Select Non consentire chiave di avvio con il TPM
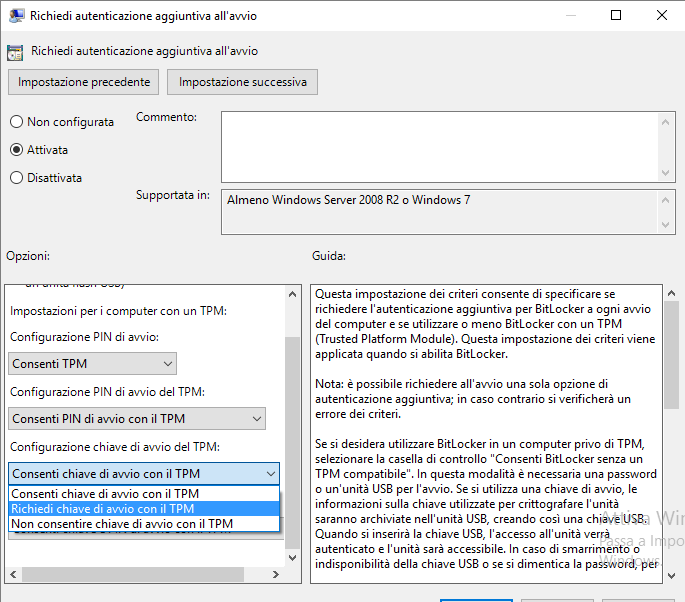Screen dimensions: 685x602 tap(121, 523)
